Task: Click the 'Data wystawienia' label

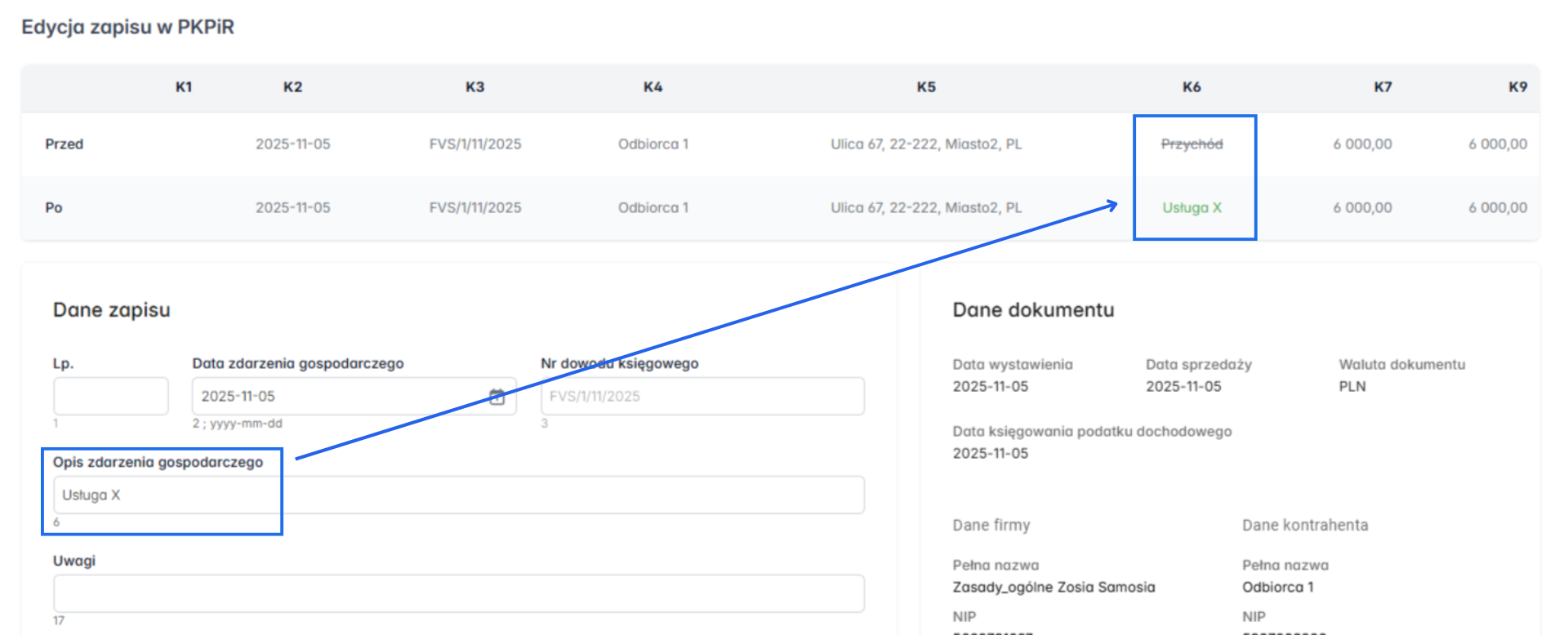Action: click(x=1013, y=364)
